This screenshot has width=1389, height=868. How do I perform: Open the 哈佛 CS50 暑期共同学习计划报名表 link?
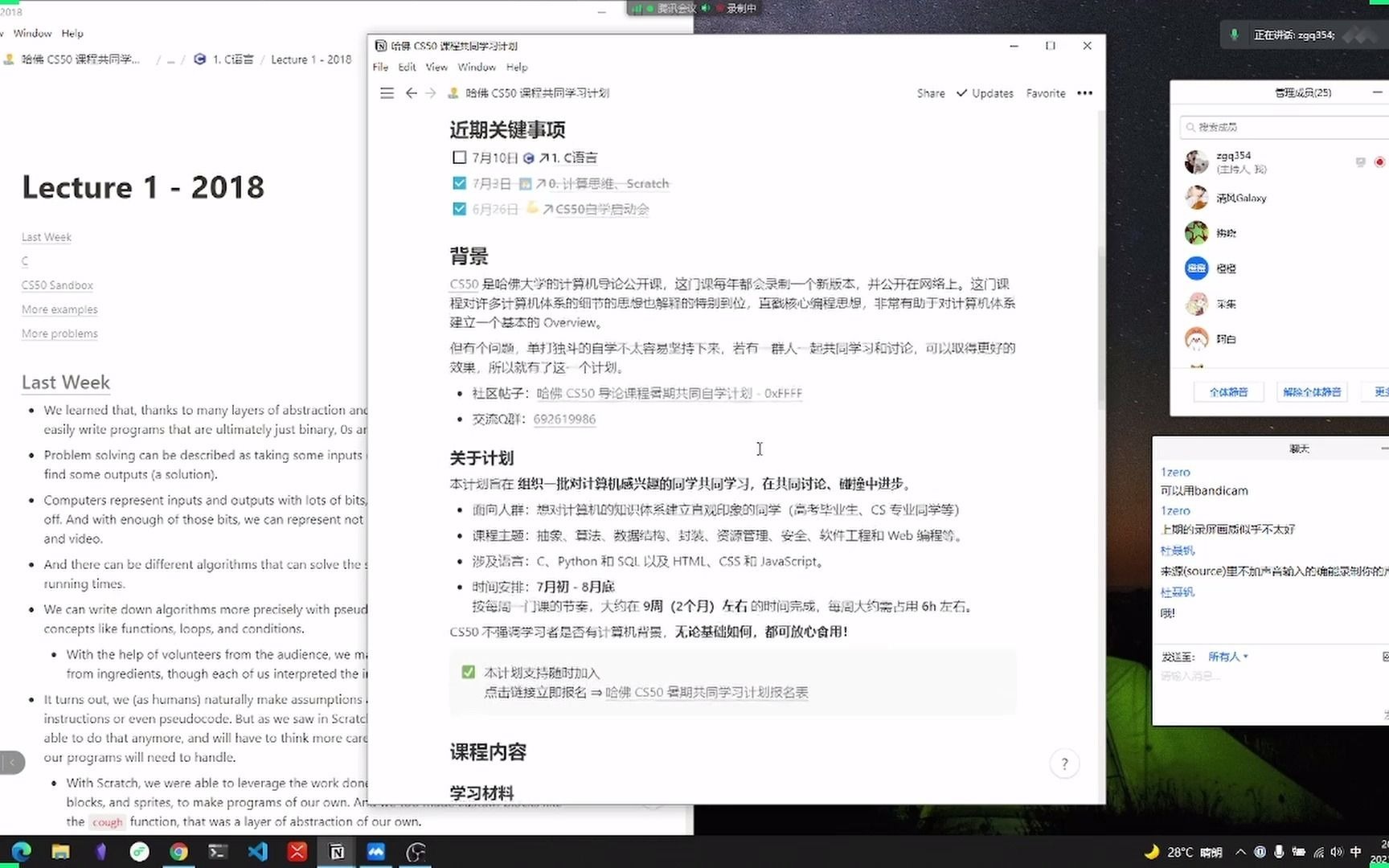click(707, 692)
